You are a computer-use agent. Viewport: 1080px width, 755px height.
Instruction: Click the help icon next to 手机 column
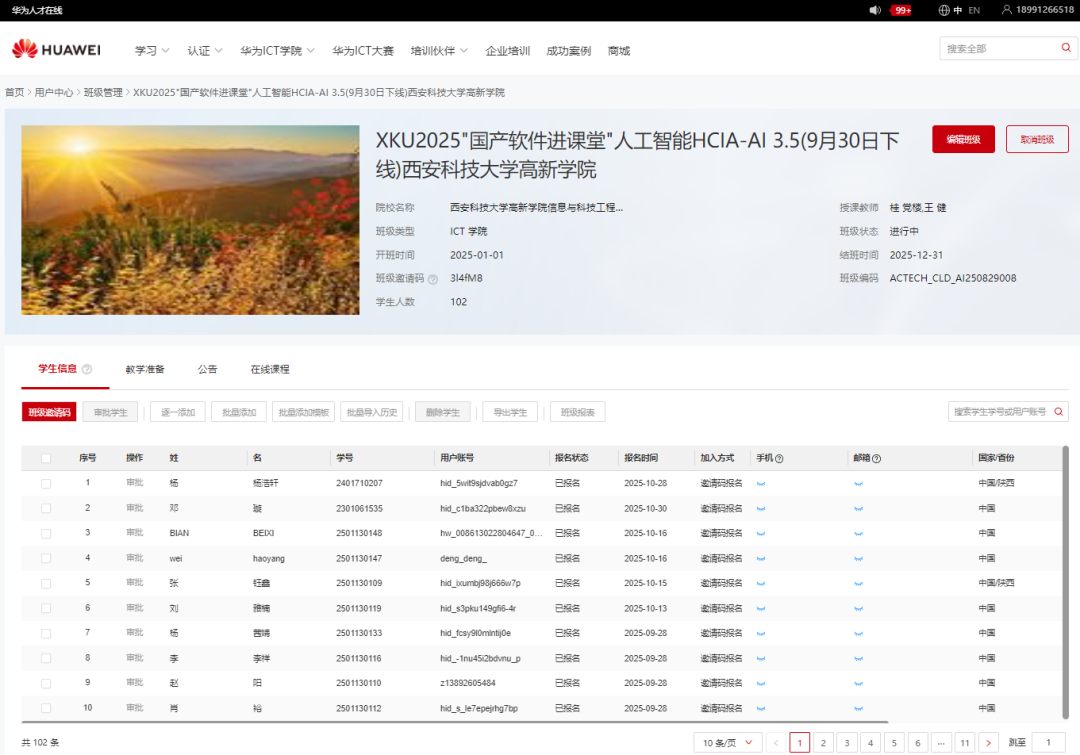[x=779, y=458]
